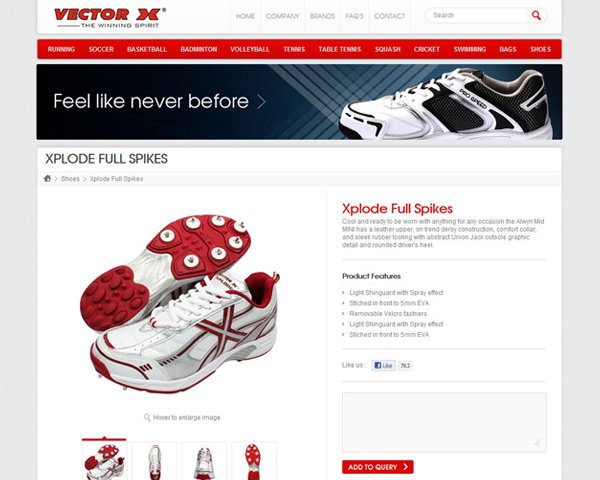Select the second shoe top-view thumbnail
Viewport: 600px width, 480px height.
pyautogui.click(x=154, y=461)
